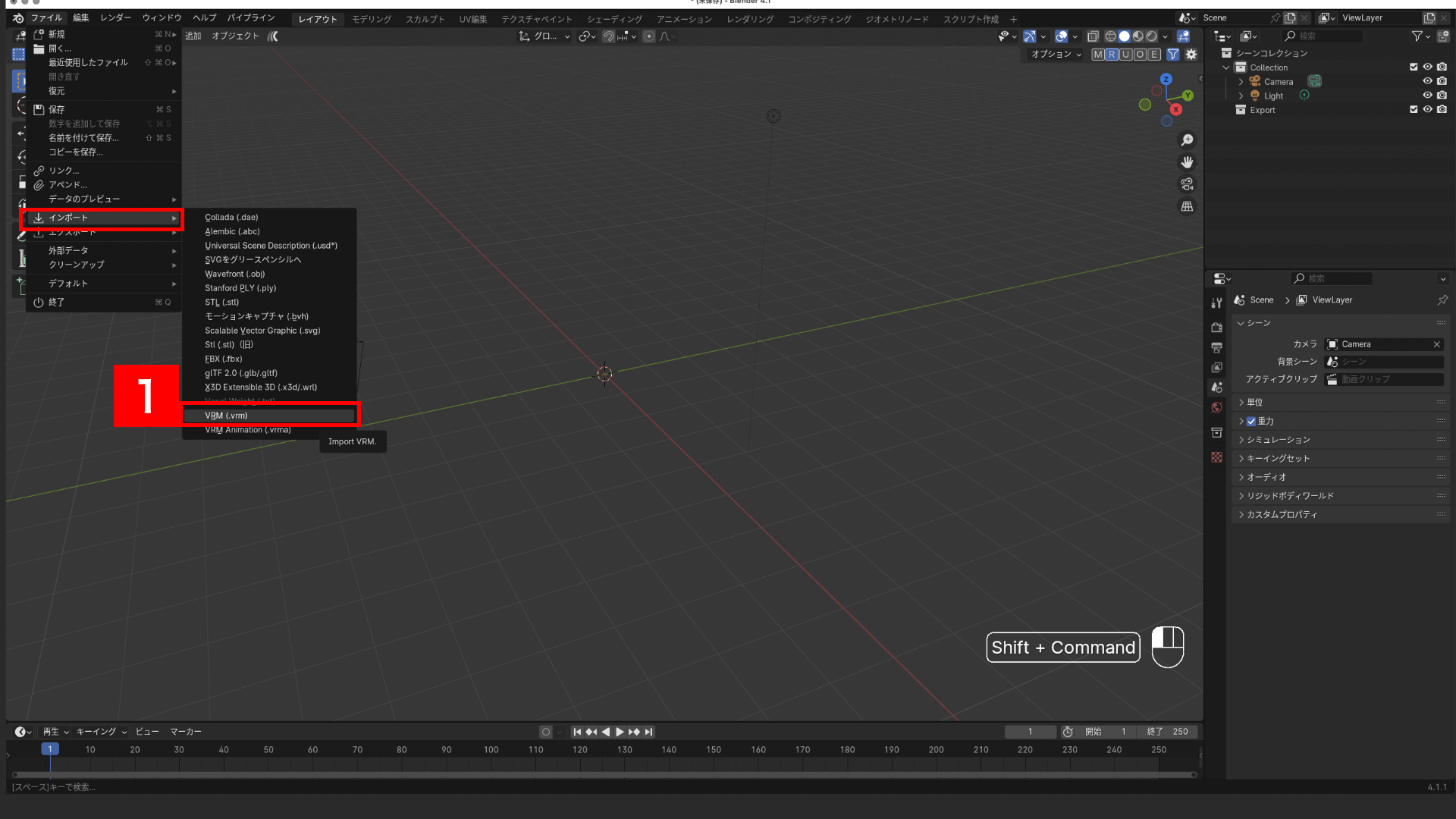Toggle the 重力 gravity checkbox
Viewport: 1456px width, 819px height.
coord(1251,421)
